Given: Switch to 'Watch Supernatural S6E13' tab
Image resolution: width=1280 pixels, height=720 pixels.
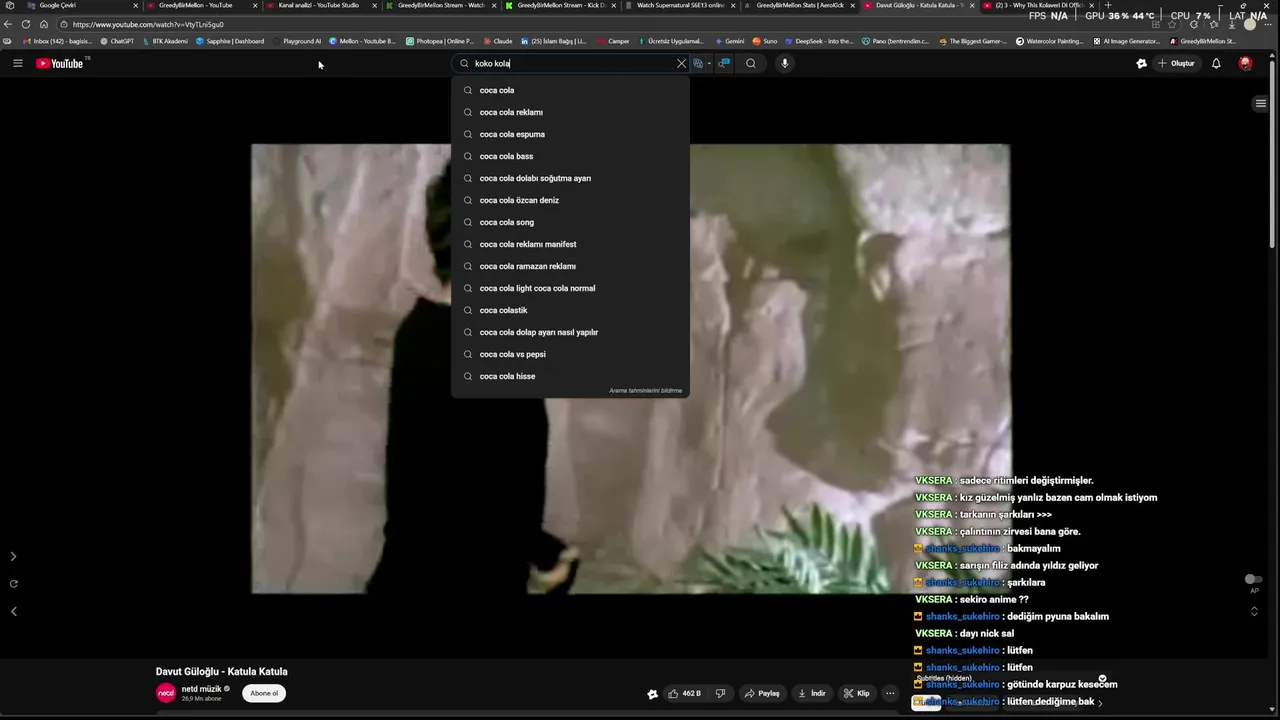Looking at the screenshot, I should [680, 5].
